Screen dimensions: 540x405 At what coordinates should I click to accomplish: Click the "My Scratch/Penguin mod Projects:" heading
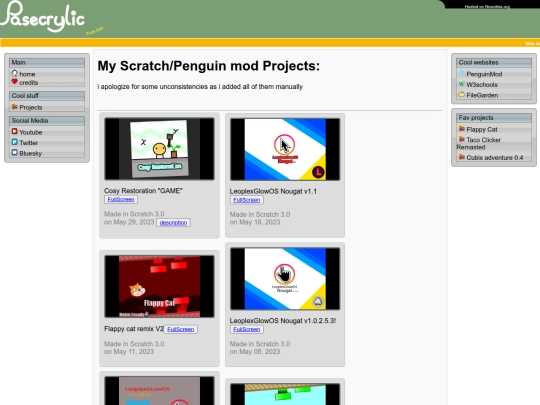pyautogui.click(x=209, y=66)
